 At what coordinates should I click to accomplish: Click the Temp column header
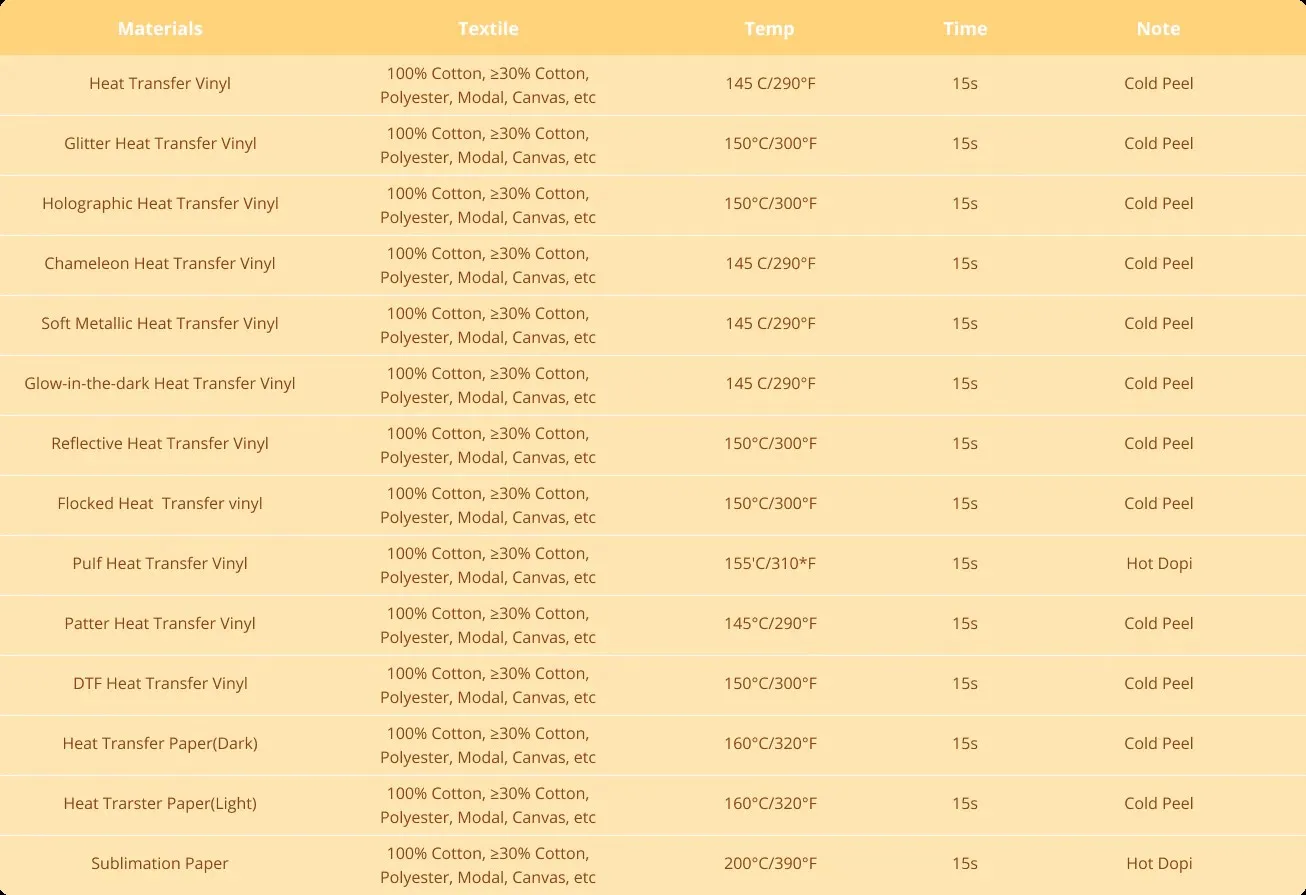coord(769,29)
